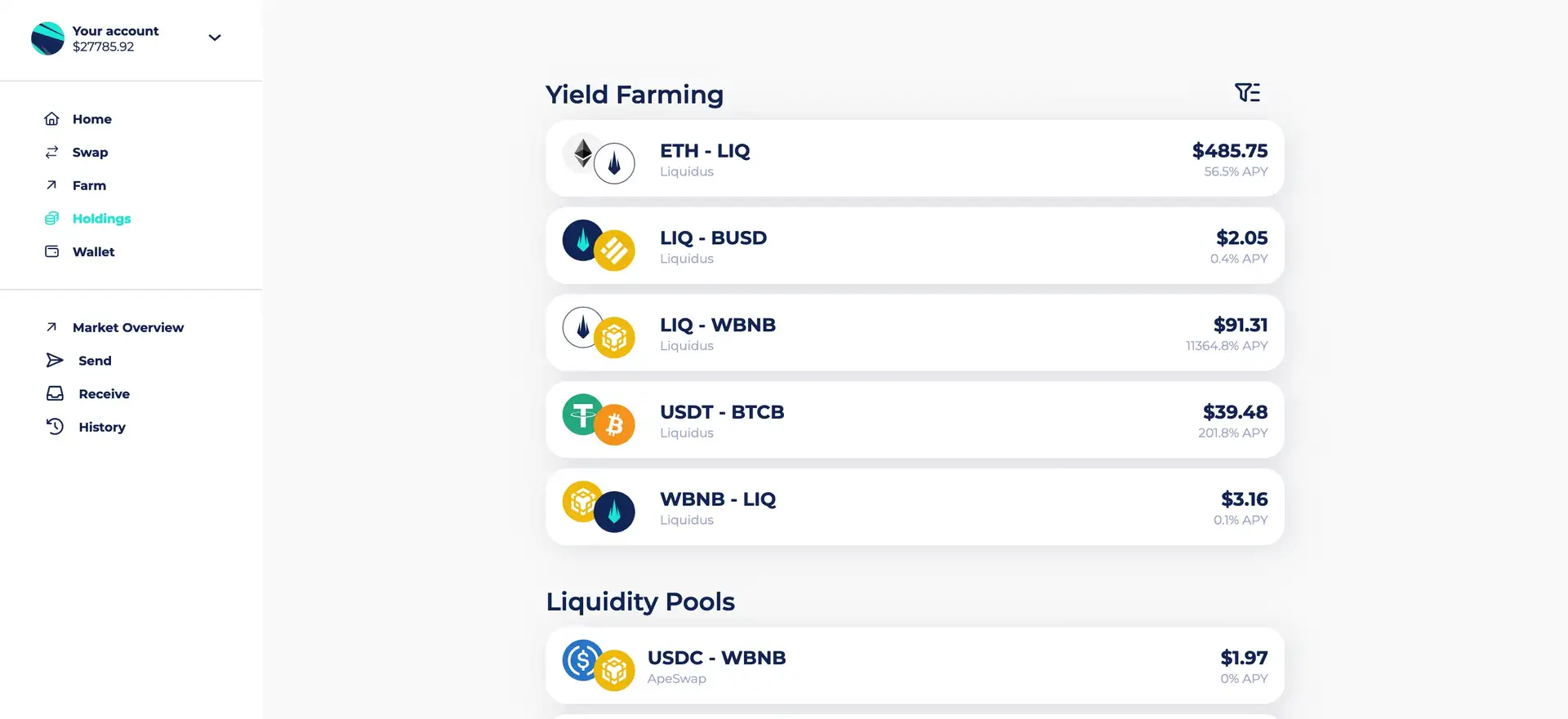Click the Swap arrows icon
This screenshot has width=1568, height=719.
[51, 153]
